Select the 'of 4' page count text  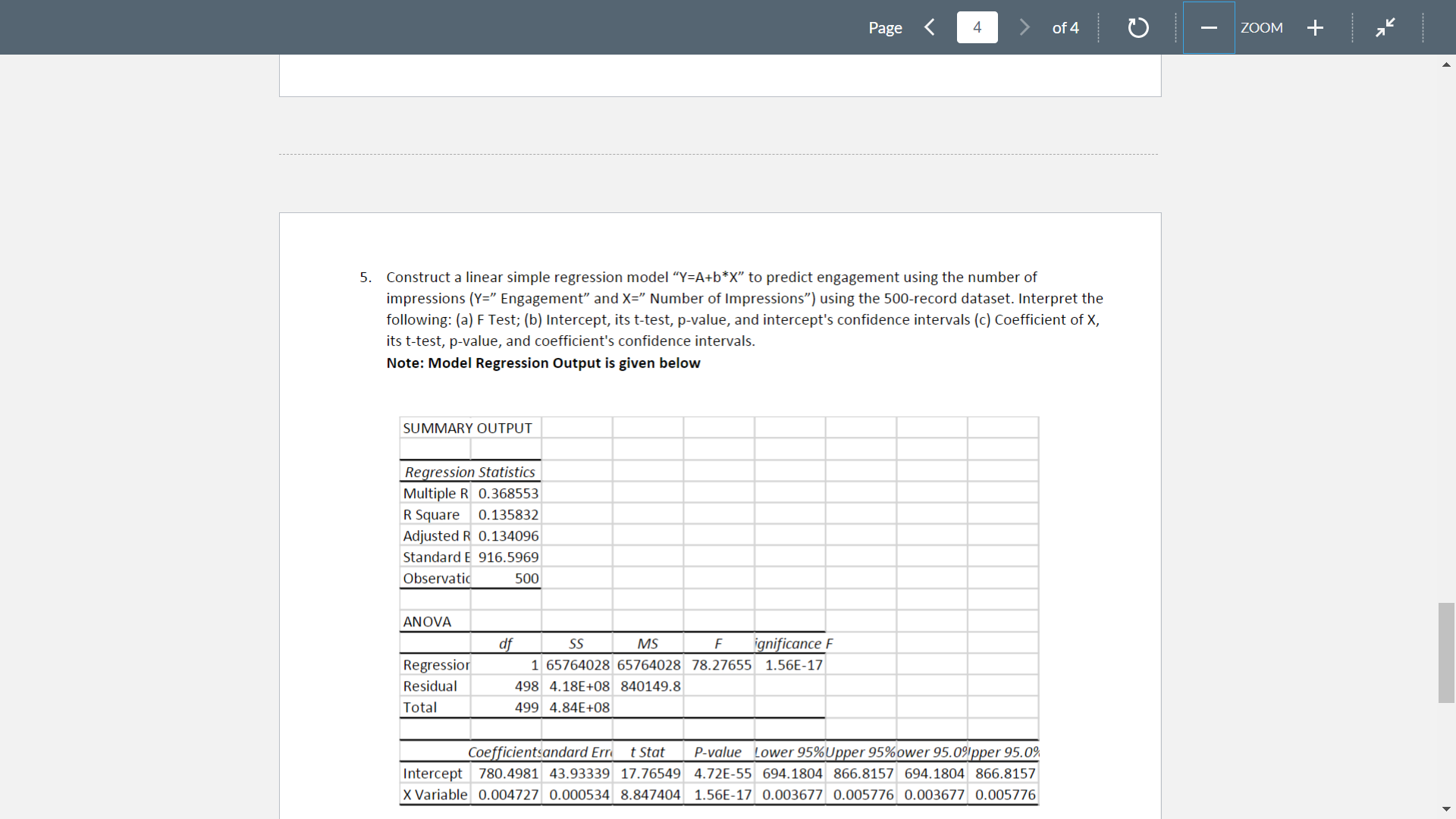1065,27
